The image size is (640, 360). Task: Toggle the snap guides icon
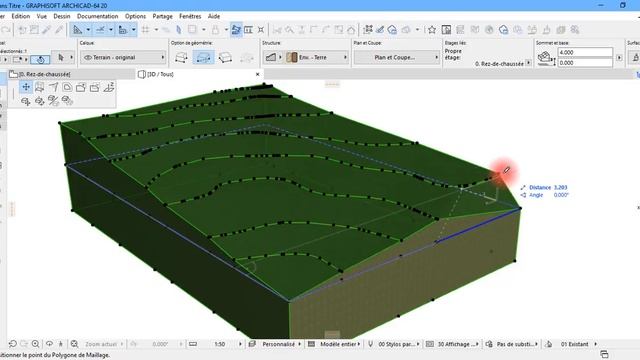(x=100, y=30)
